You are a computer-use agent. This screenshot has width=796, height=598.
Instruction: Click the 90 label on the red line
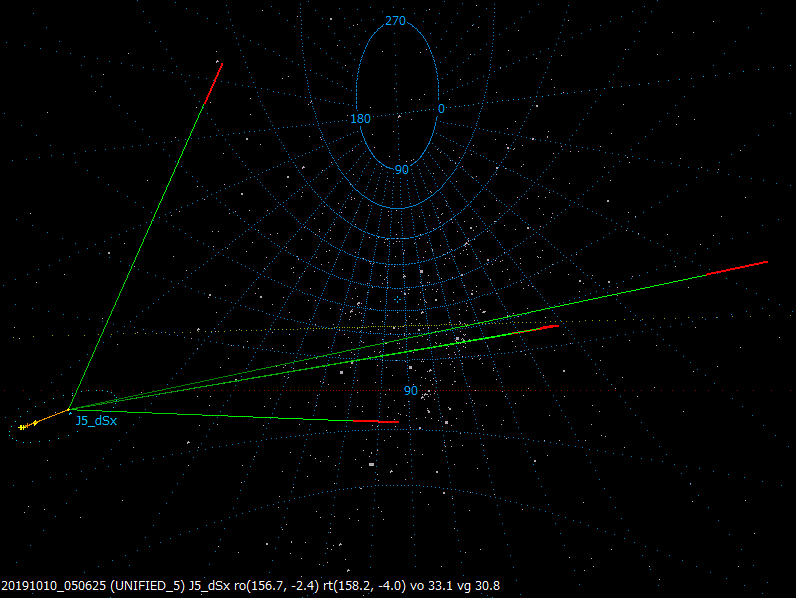(411, 391)
